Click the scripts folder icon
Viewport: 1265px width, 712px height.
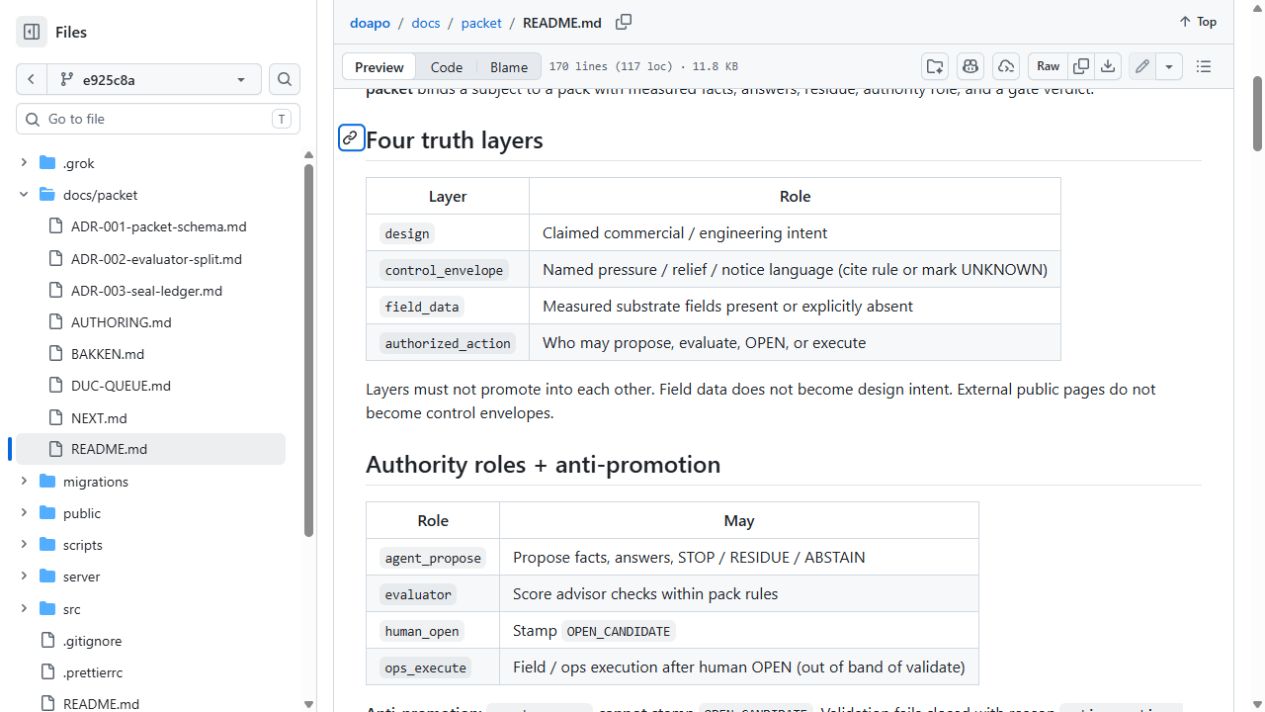click(47, 545)
